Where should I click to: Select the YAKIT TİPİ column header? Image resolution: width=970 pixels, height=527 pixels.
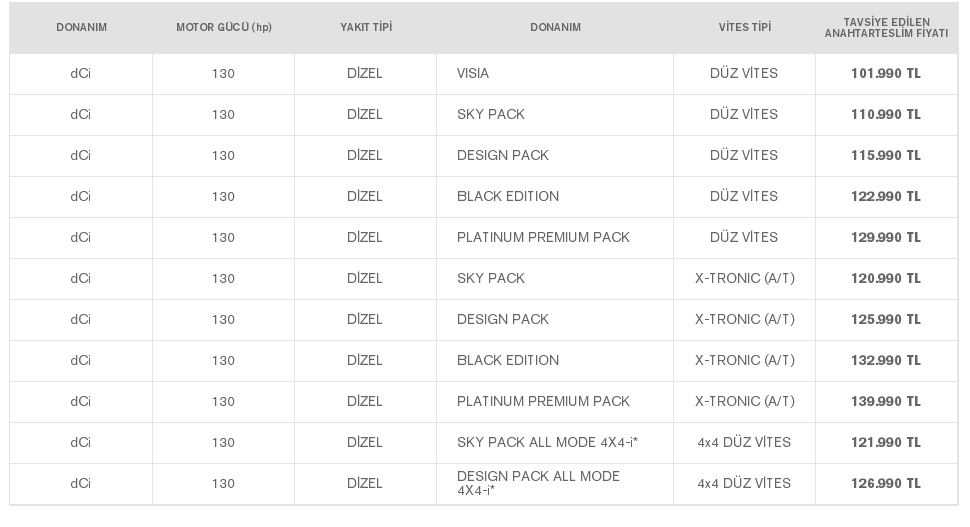pos(366,27)
